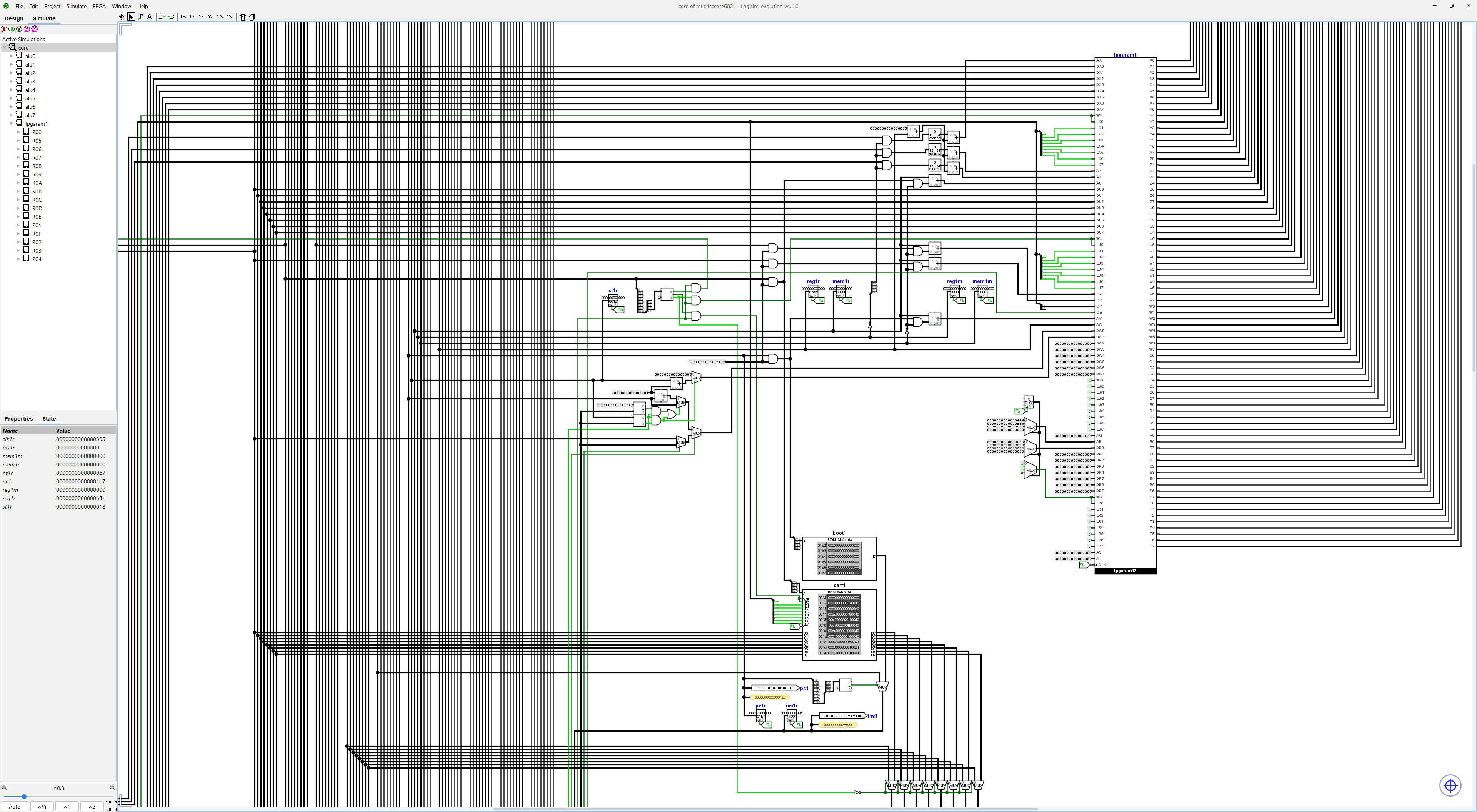Toggle the red pause simulation button

pos(4,29)
